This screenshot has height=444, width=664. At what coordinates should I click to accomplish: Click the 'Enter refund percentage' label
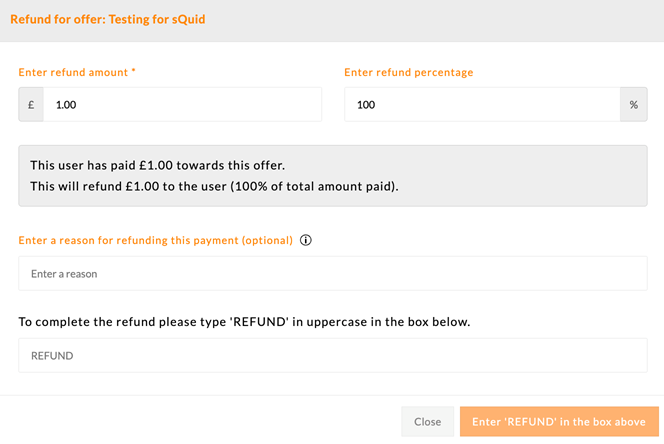[409, 72]
